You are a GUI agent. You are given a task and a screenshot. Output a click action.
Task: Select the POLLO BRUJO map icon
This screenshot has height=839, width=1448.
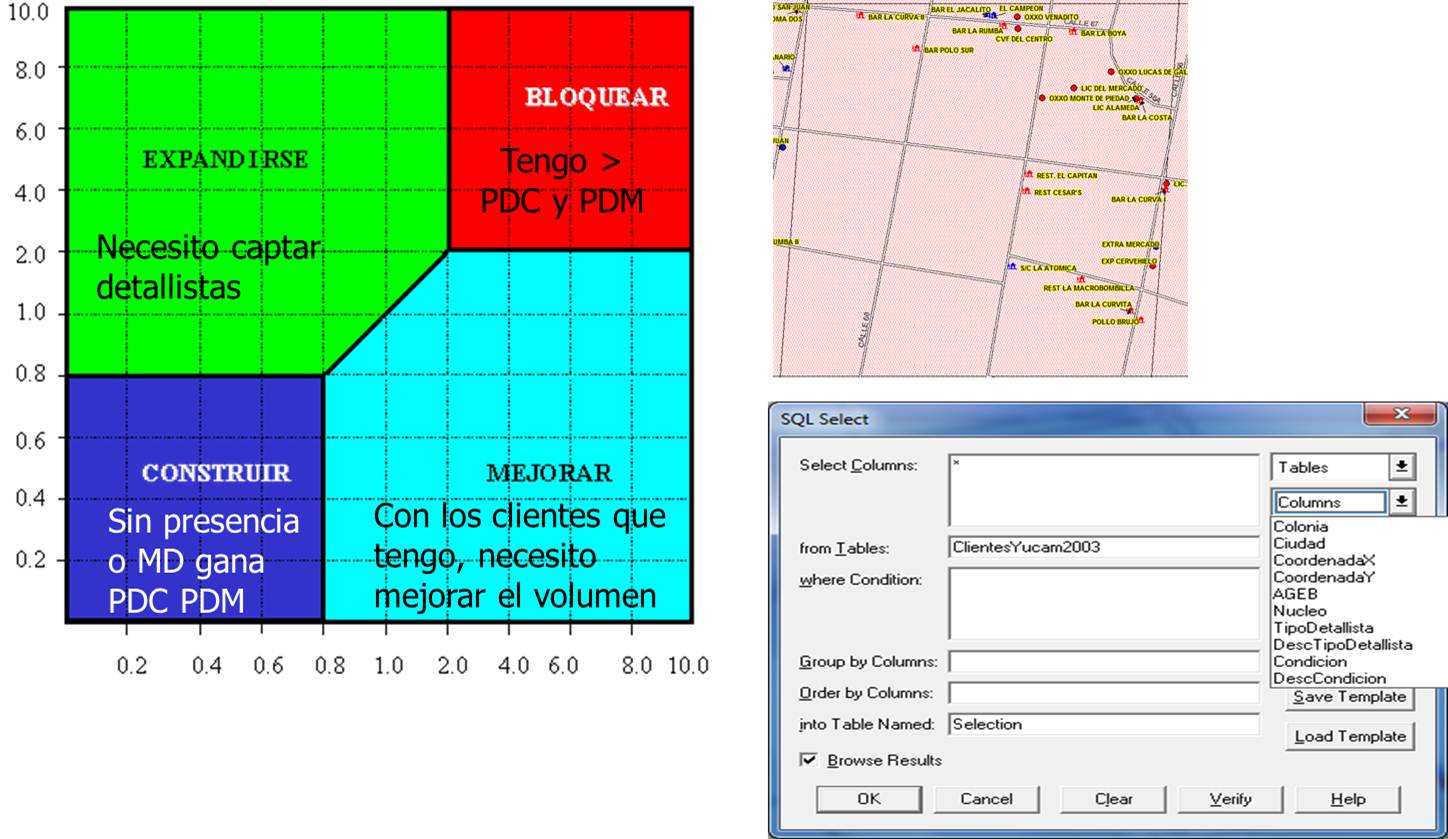(x=1141, y=319)
